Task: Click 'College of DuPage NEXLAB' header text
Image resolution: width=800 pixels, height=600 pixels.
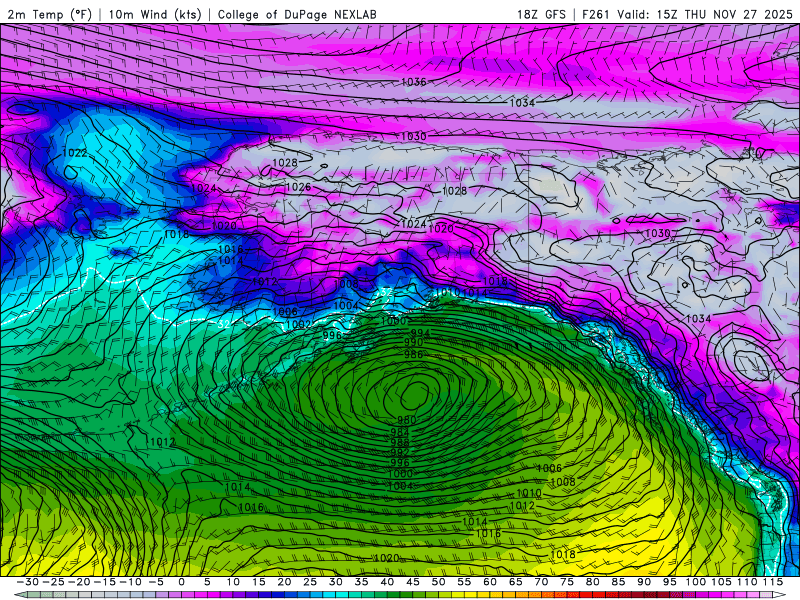Action: [x=297, y=14]
